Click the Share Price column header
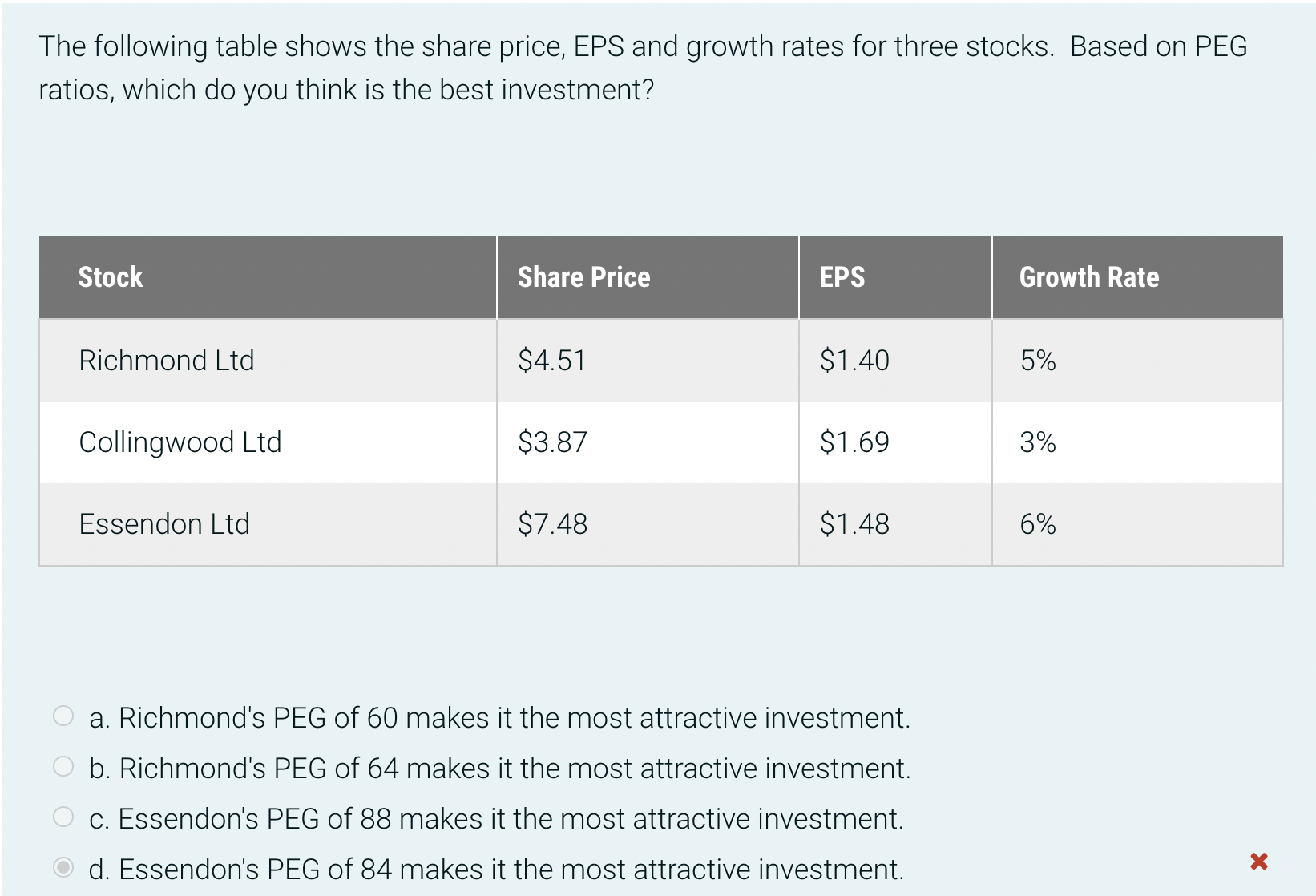The height and width of the screenshot is (896, 1316). click(x=584, y=276)
